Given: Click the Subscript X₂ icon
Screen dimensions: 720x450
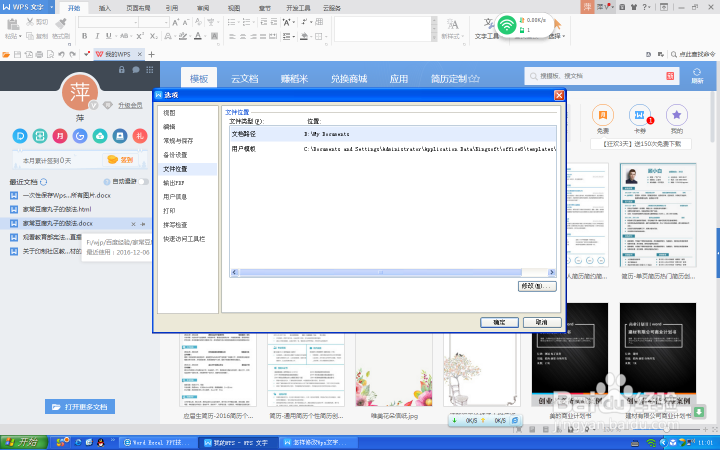Looking at the screenshot, I should 154,36.
